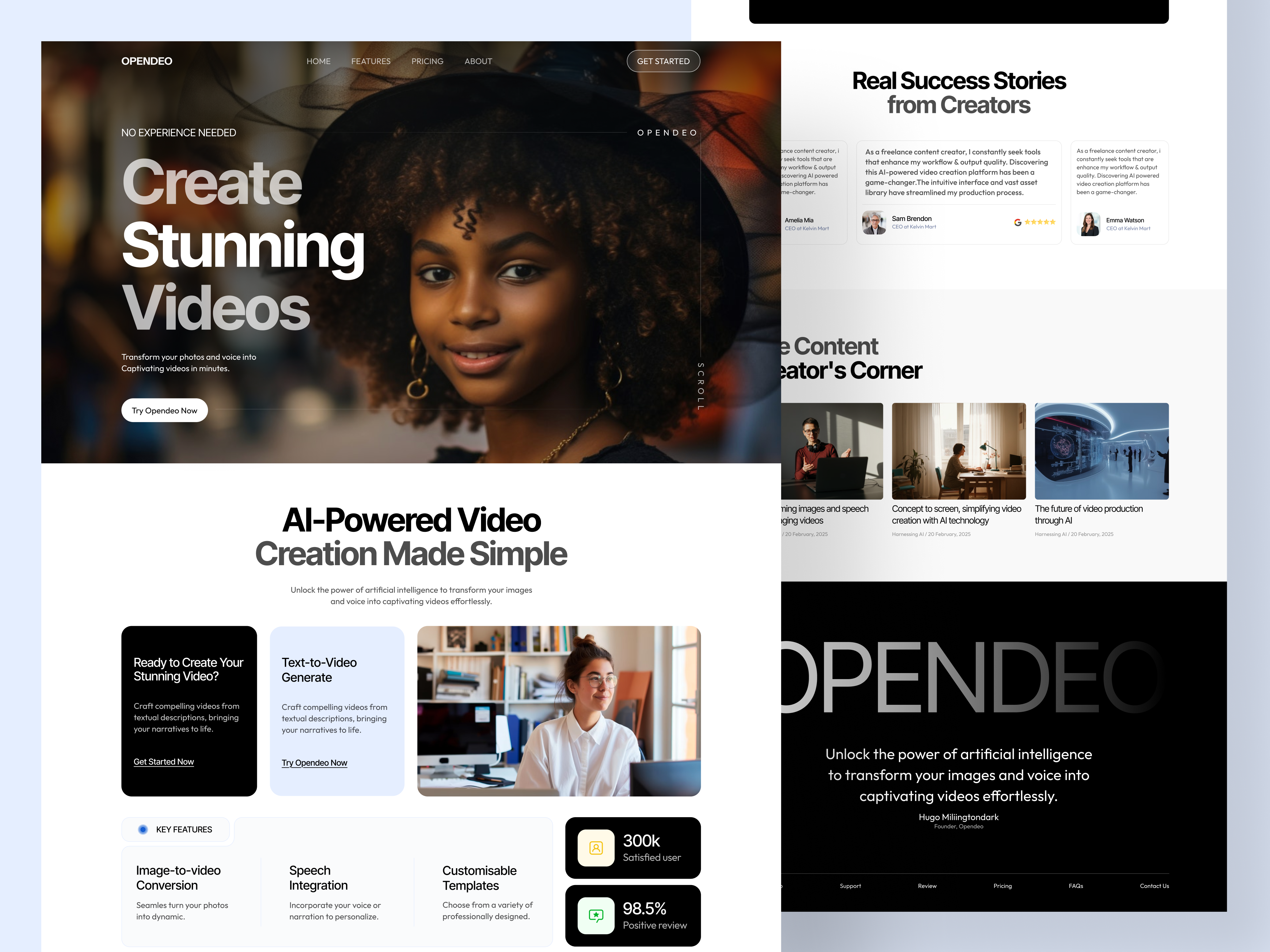Viewport: 1270px width, 952px height.
Task: Select the KEY FEATURES radio indicator
Action: (x=142, y=829)
